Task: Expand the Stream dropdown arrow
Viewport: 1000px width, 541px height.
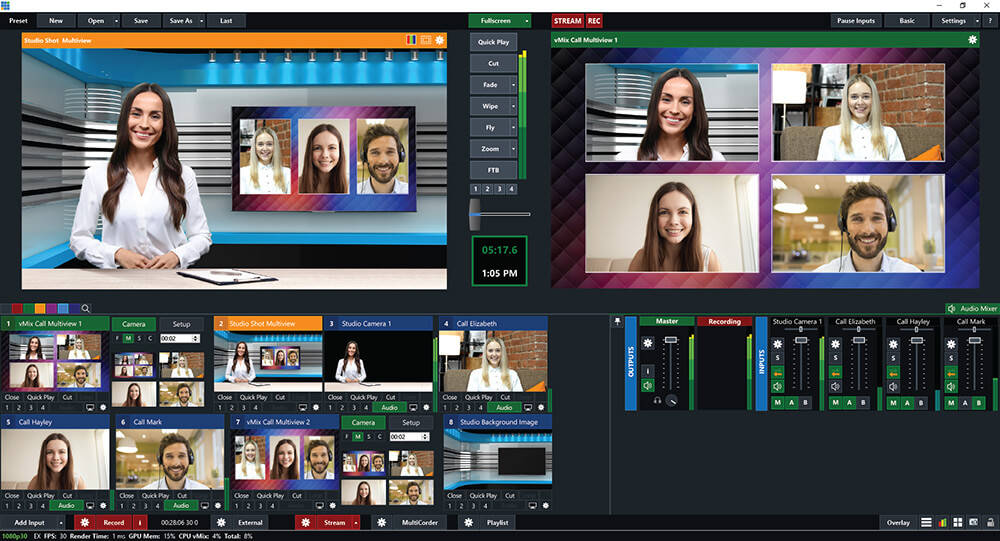Action: coord(355,522)
